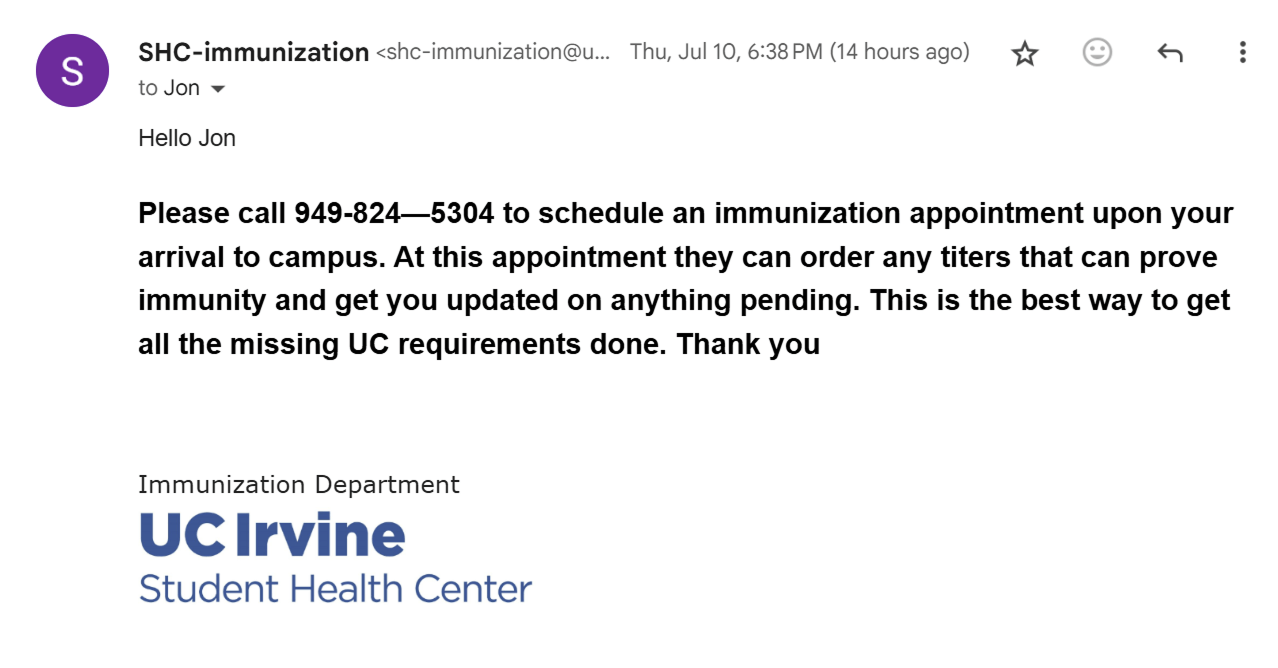Click the "Hello Jon" greeting line
Viewport: 1278px width, 668px height.
(x=187, y=138)
